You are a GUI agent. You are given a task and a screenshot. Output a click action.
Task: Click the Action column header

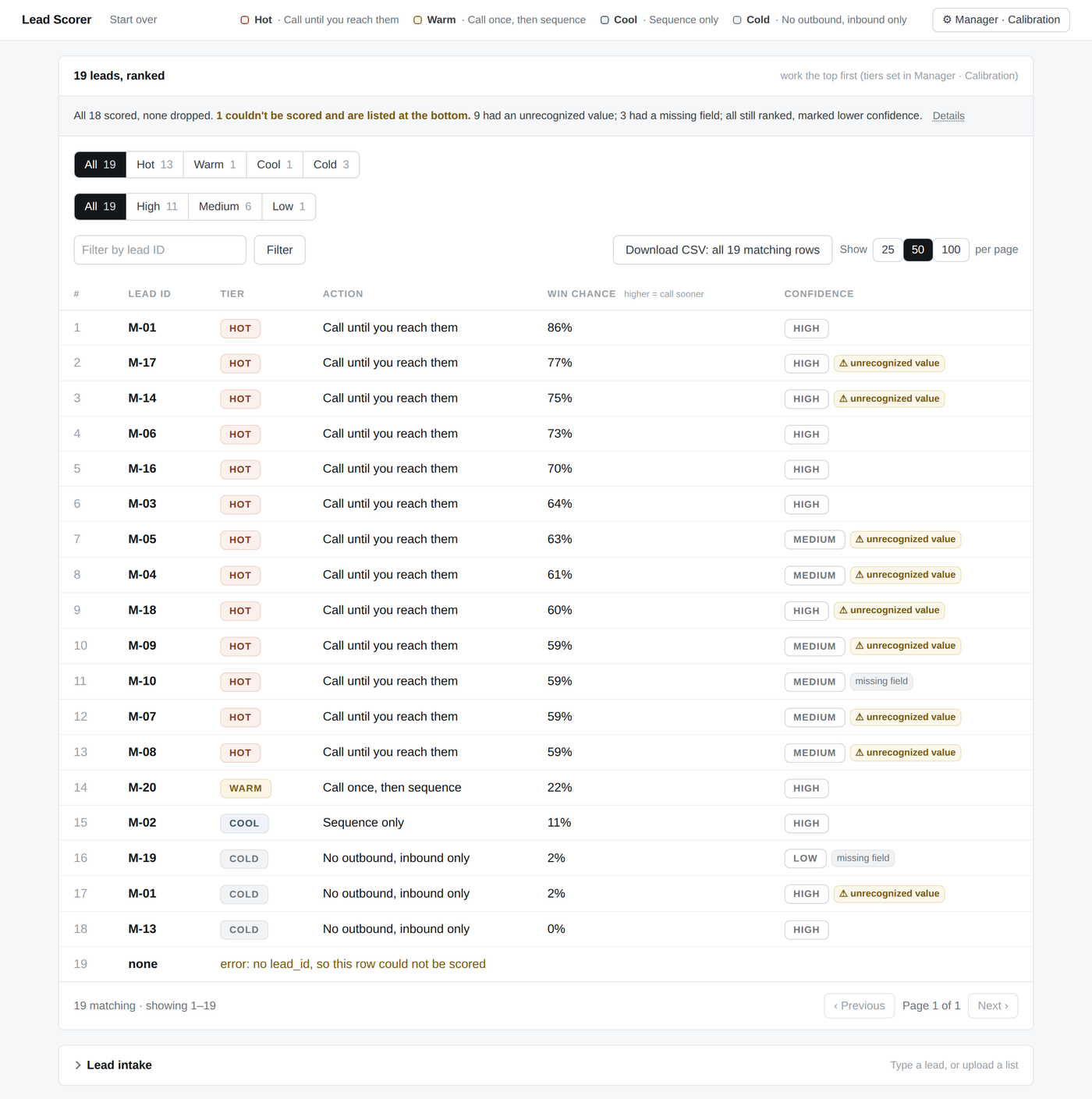pyautogui.click(x=343, y=294)
